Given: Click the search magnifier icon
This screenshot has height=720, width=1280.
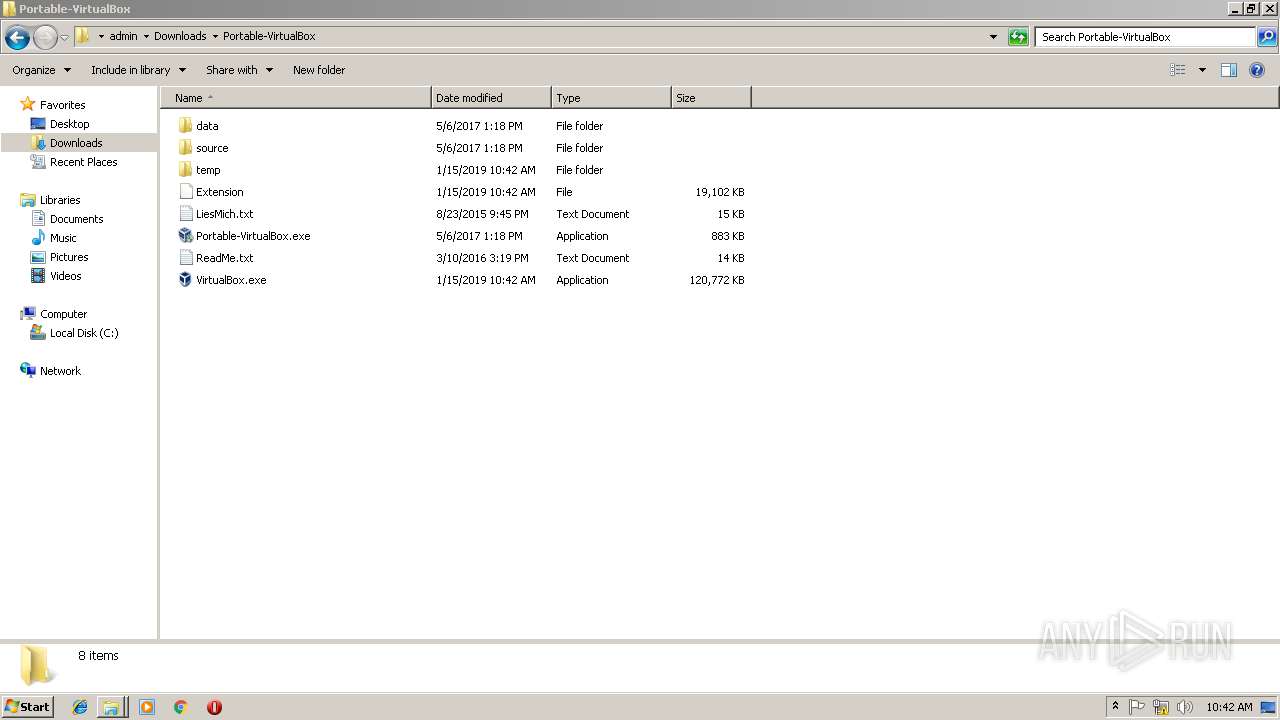Looking at the screenshot, I should [x=1267, y=37].
